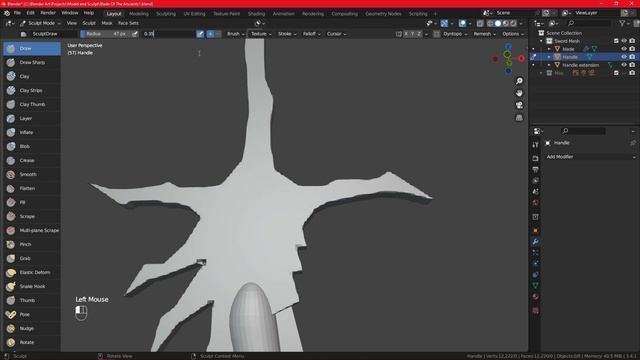Open the Face Sets menu

(128, 23)
